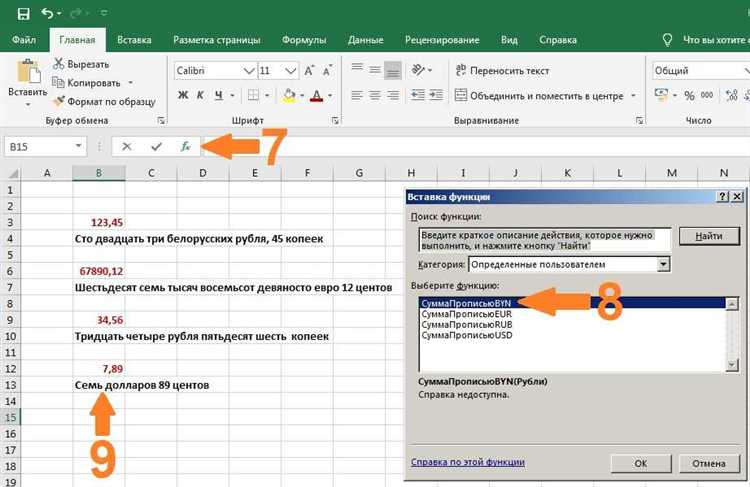Click the percent style icon

click(689, 95)
